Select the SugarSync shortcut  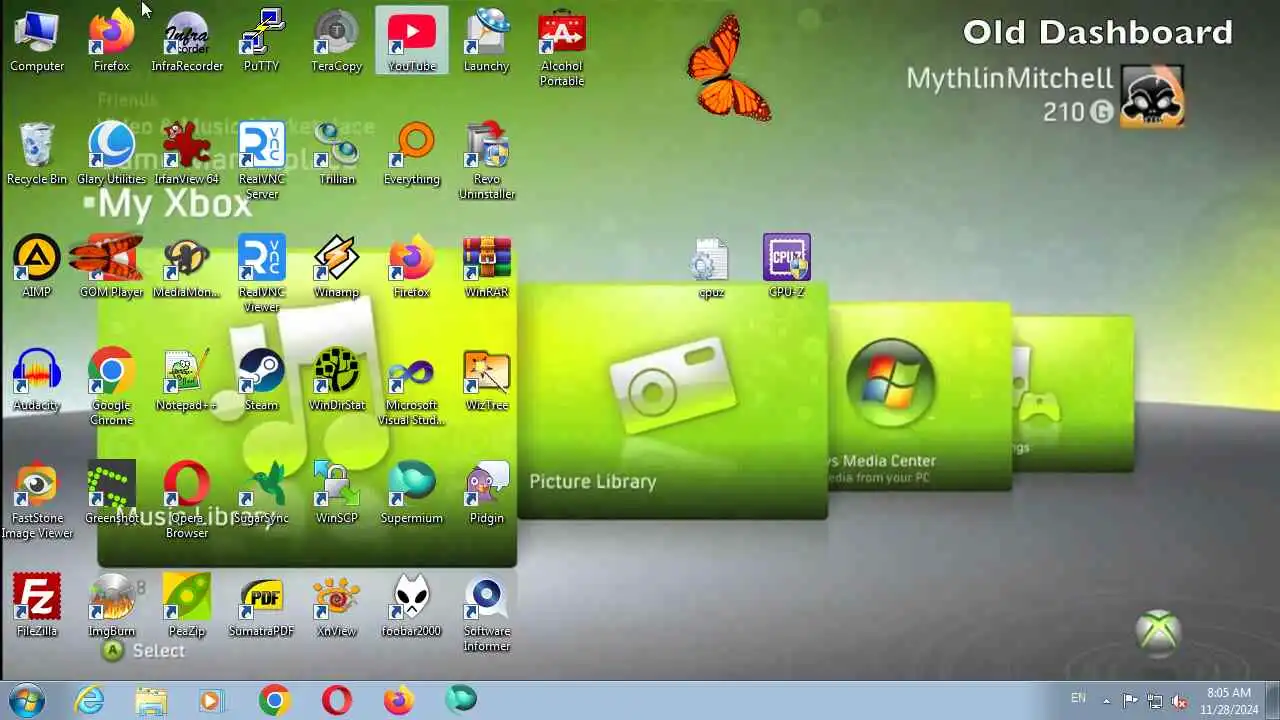[262, 492]
